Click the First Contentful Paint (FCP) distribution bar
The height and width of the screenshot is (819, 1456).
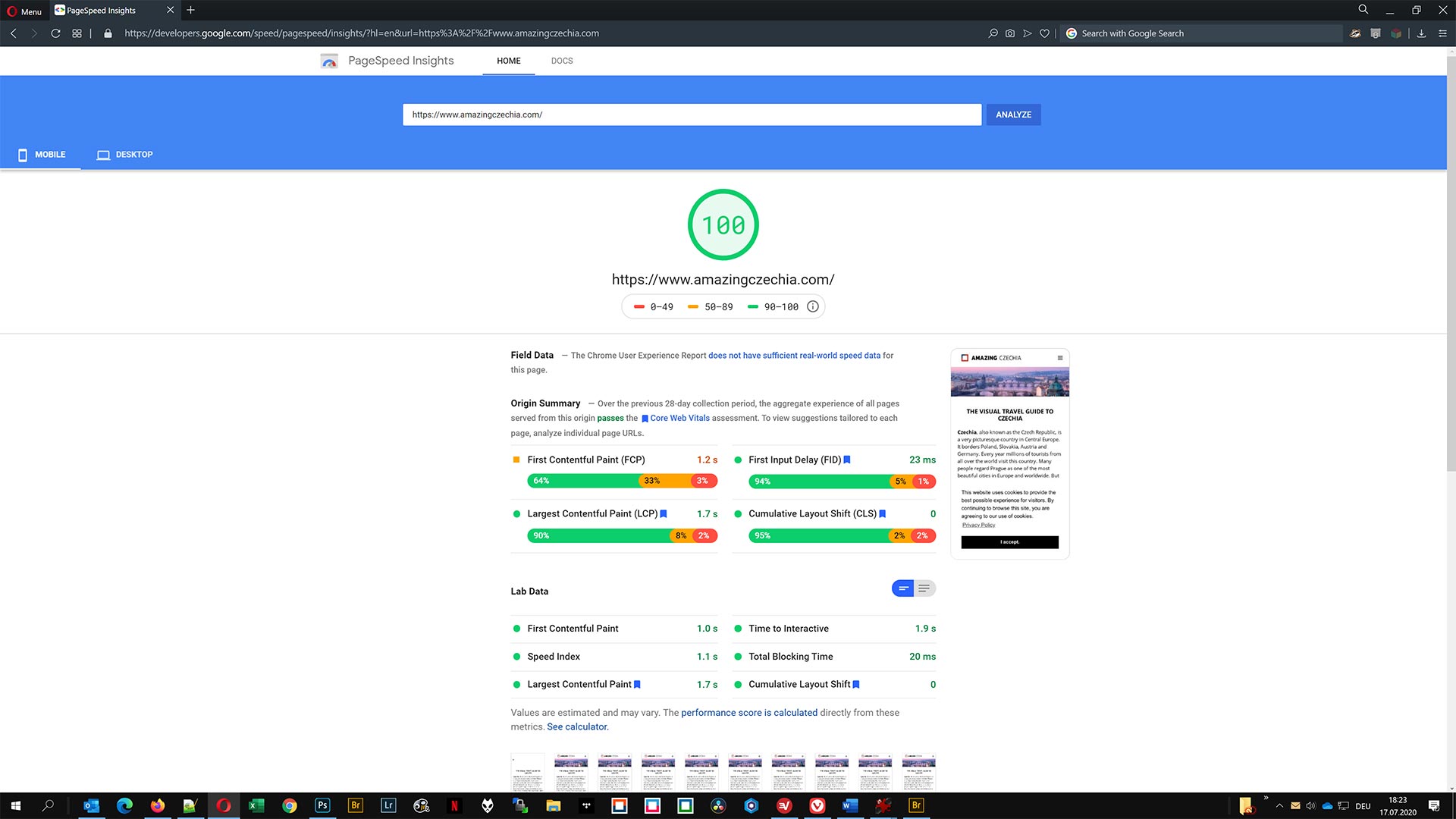[622, 481]
